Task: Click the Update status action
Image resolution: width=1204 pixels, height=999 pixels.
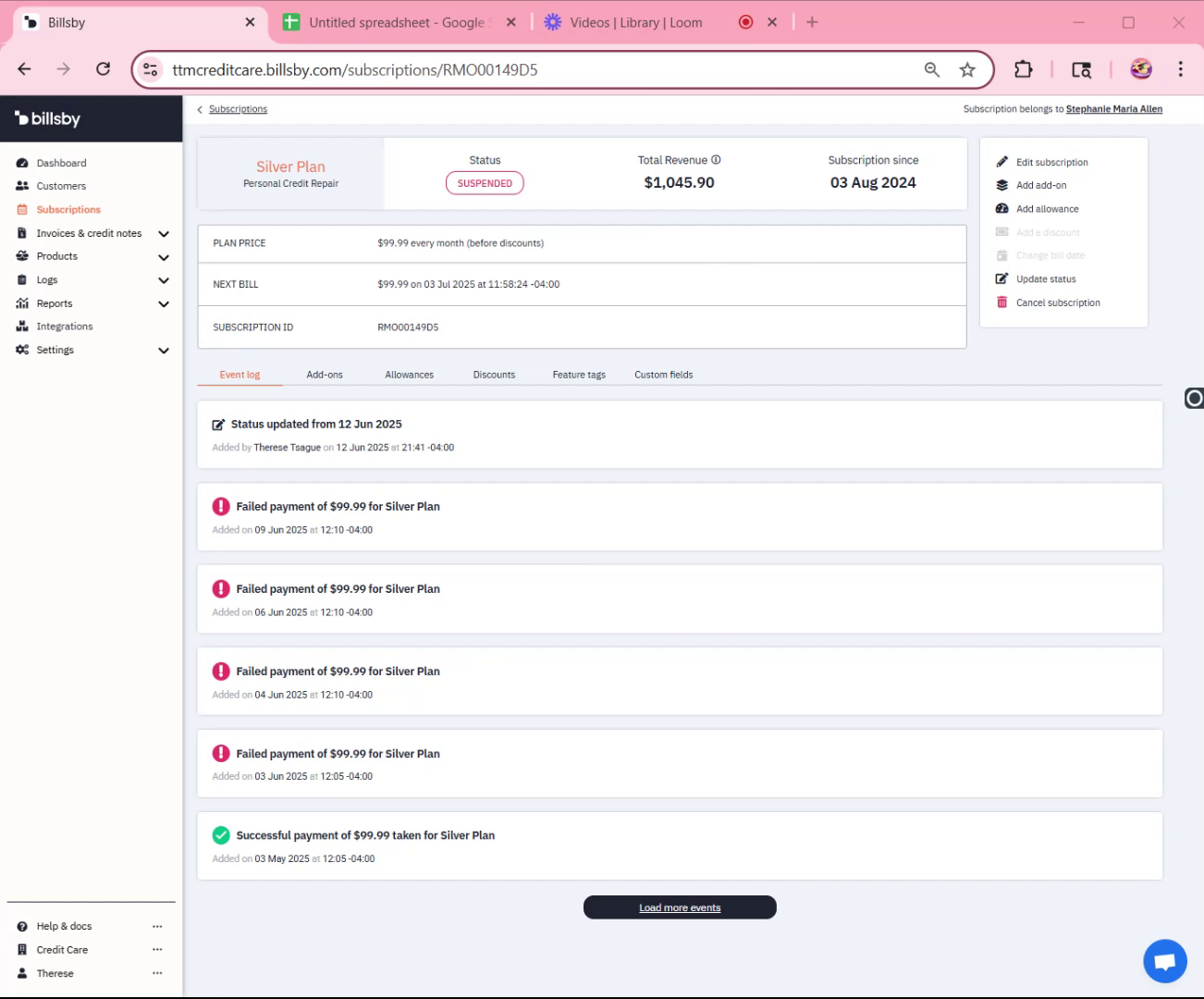Action: (x=1046, y=278)
